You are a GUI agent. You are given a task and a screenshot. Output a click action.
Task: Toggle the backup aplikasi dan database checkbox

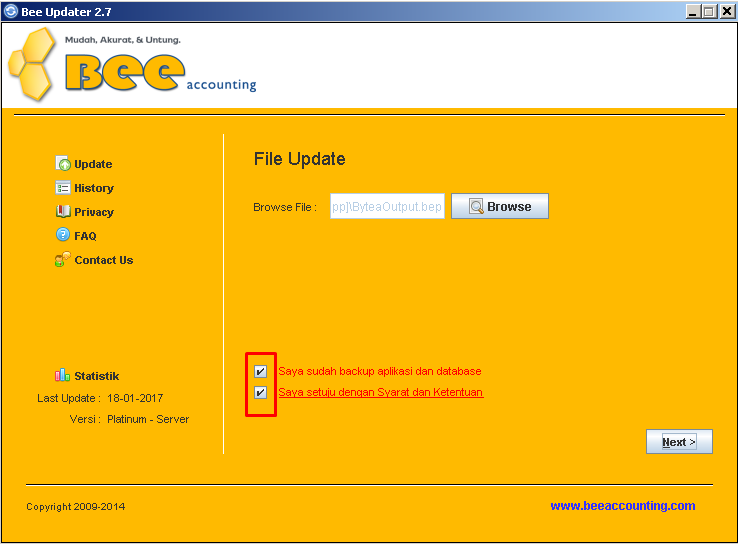260,371
